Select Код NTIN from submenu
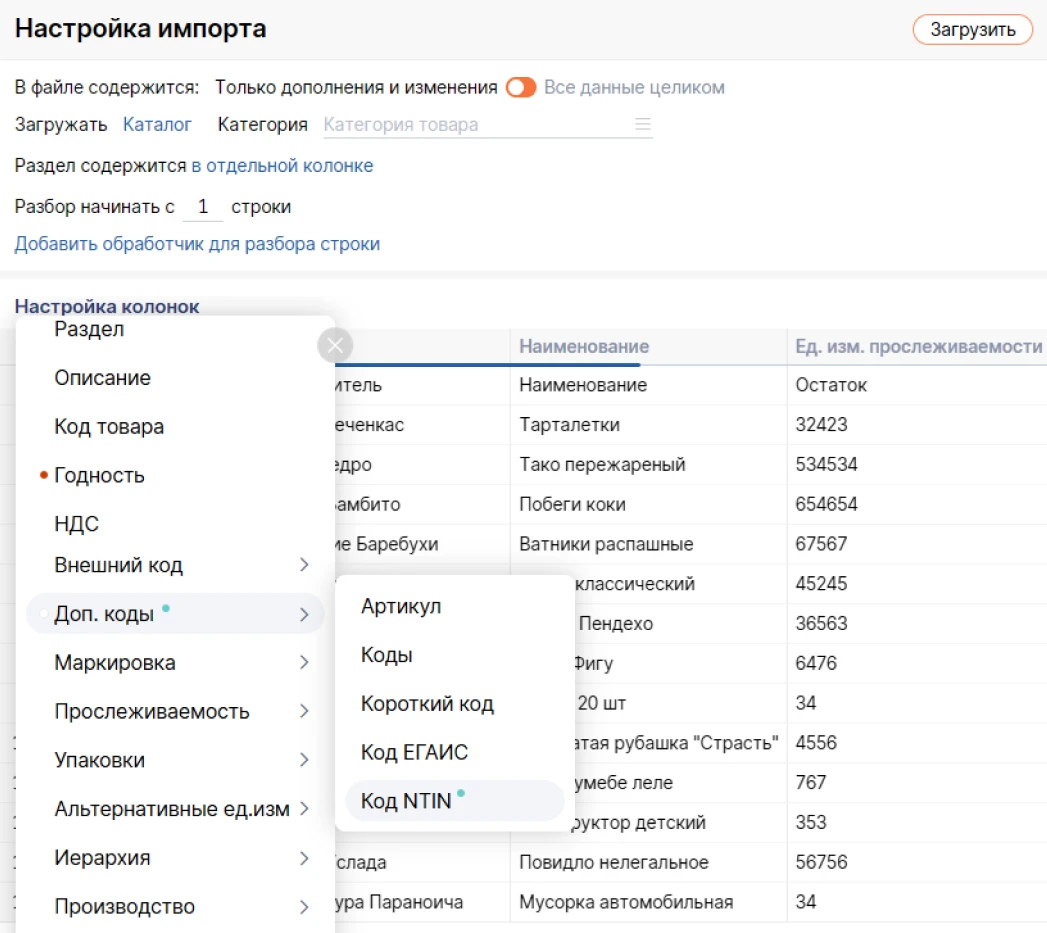 click(x=406, y=802)
